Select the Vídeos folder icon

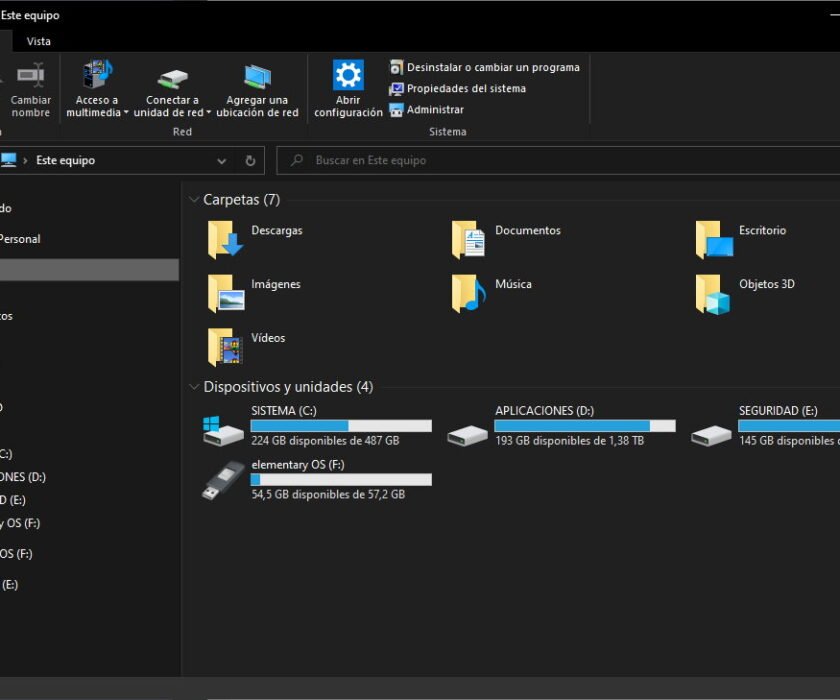225,347
